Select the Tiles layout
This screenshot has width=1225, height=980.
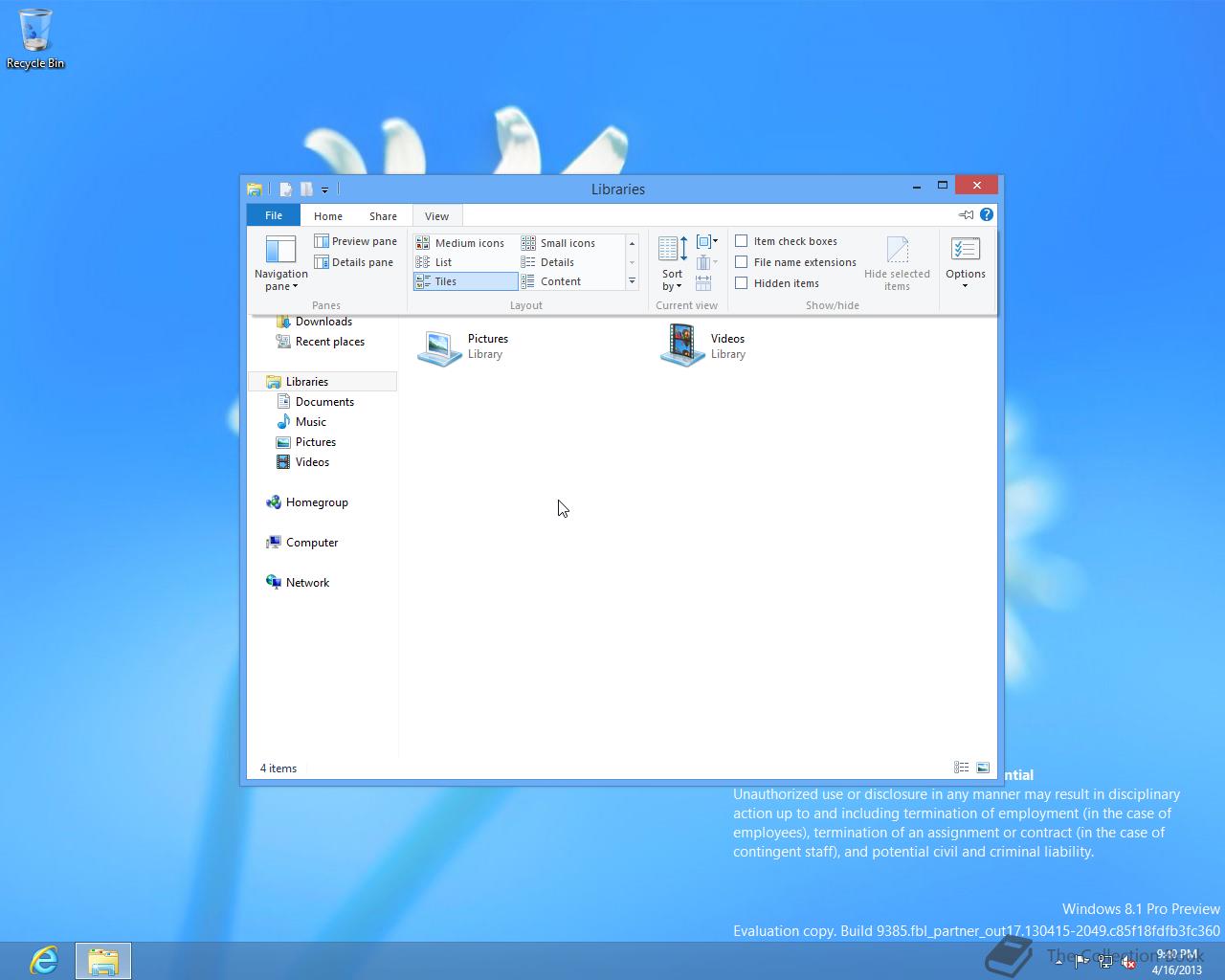click(465, 281)
